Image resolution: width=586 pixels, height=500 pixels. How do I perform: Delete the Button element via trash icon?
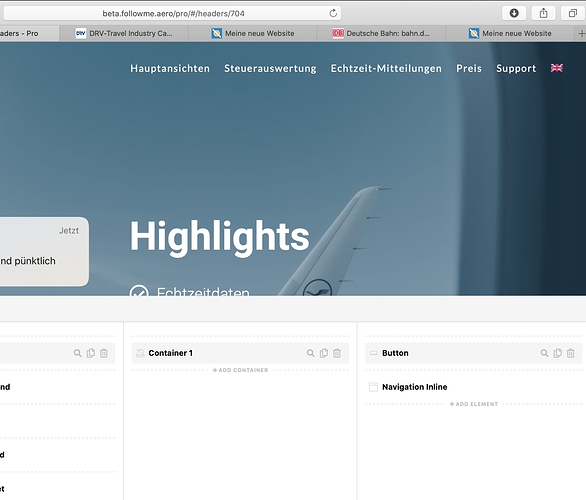coord(570,353)
